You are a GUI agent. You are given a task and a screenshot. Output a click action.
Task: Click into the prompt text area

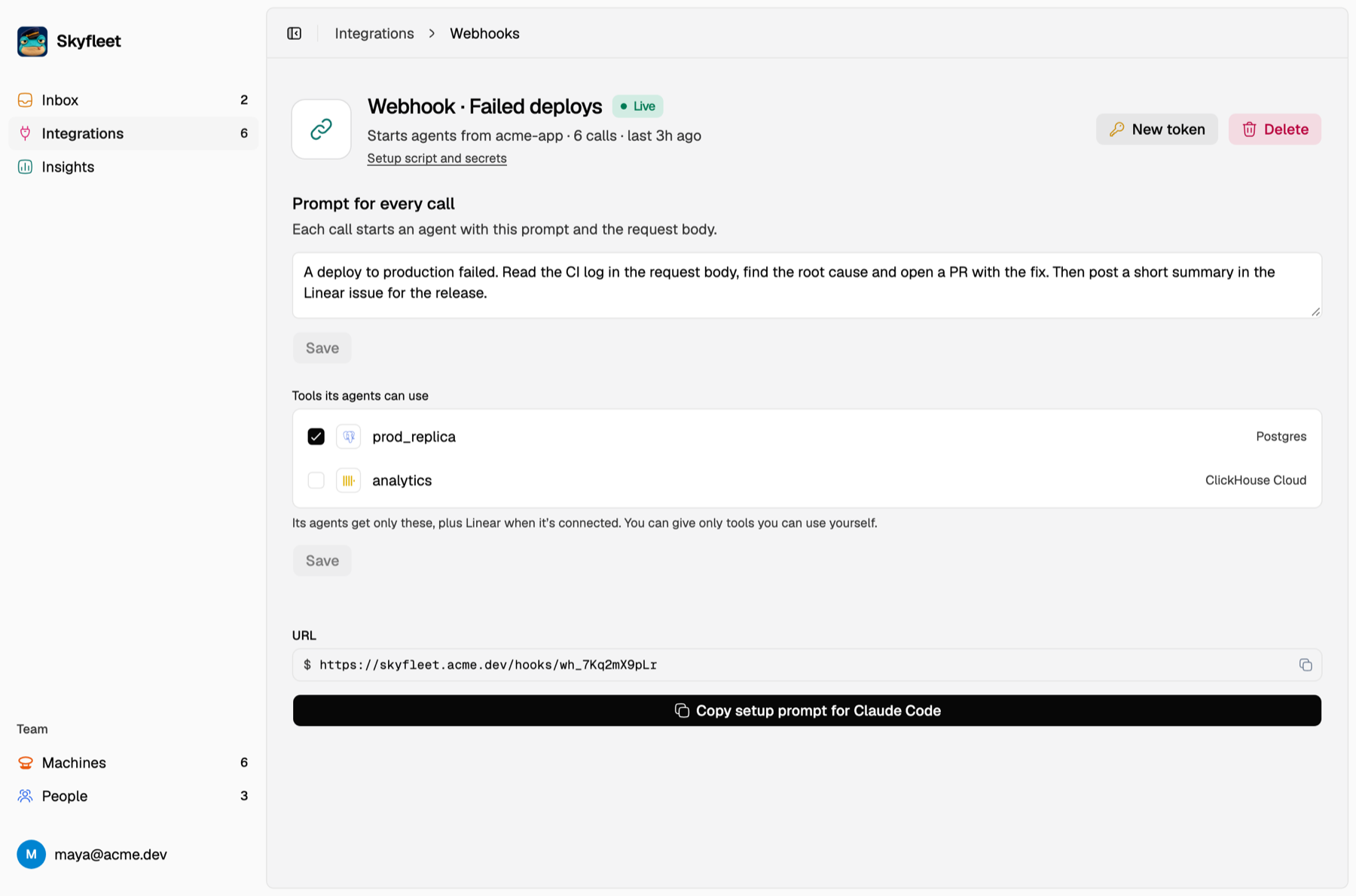807,285
